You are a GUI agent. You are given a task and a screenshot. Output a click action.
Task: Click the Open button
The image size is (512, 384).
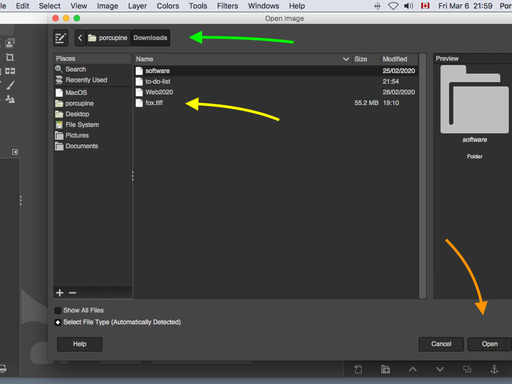point(489,344)
